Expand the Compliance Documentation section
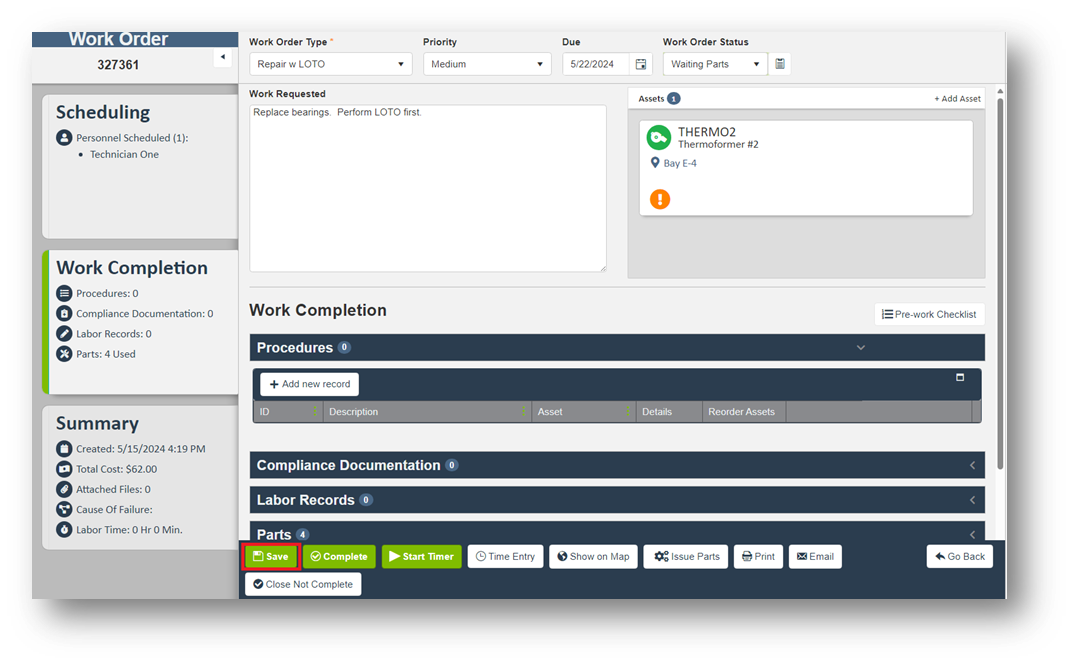 [x=972, y=466]
